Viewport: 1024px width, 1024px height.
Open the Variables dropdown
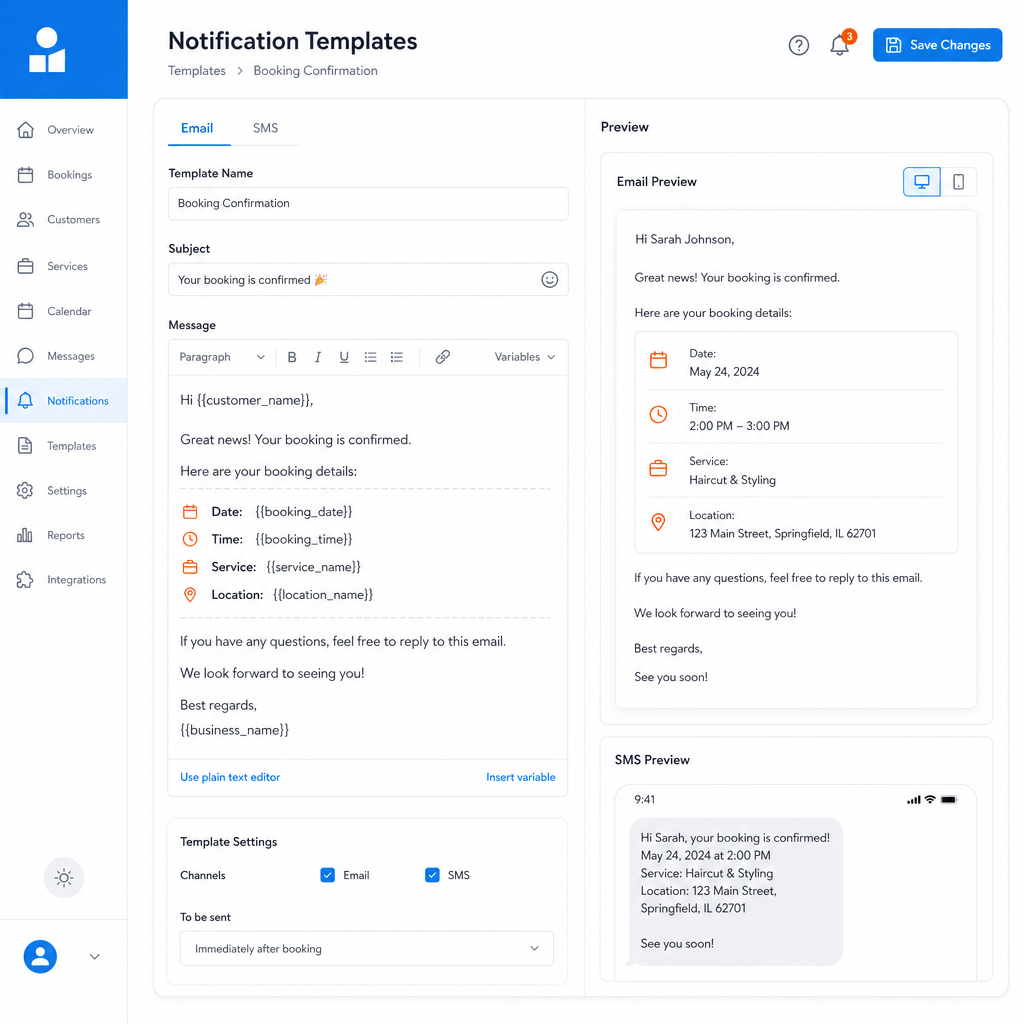tap(525, 357)
